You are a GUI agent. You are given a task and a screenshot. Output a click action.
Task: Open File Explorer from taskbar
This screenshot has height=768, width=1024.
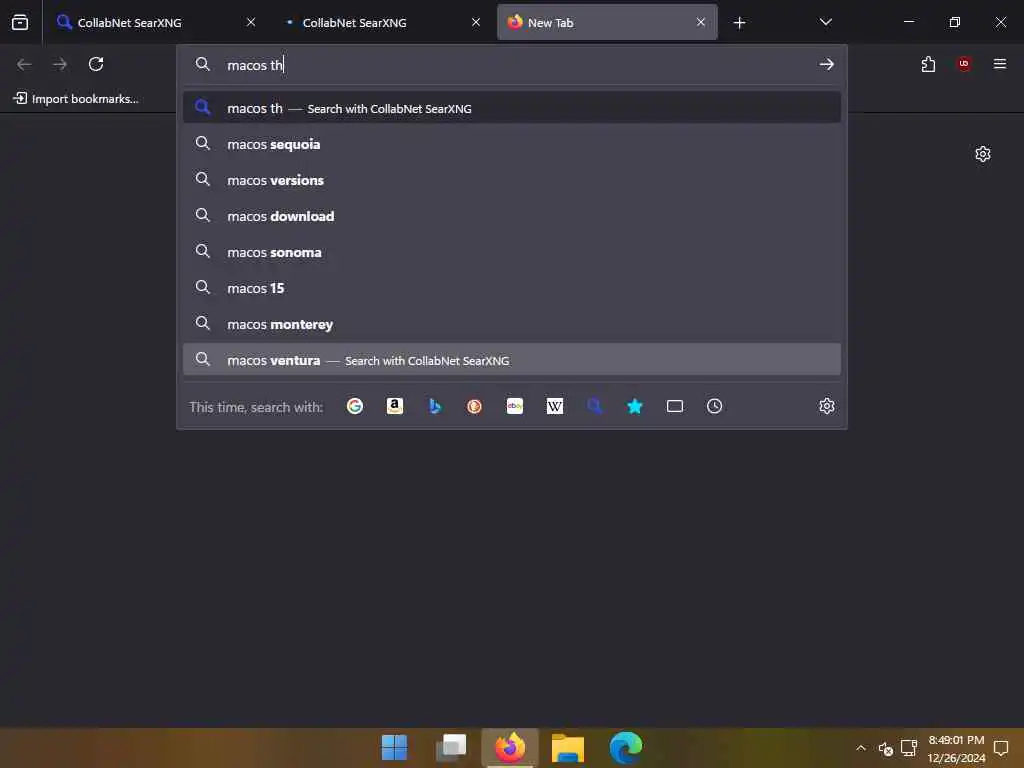point(568,748)
